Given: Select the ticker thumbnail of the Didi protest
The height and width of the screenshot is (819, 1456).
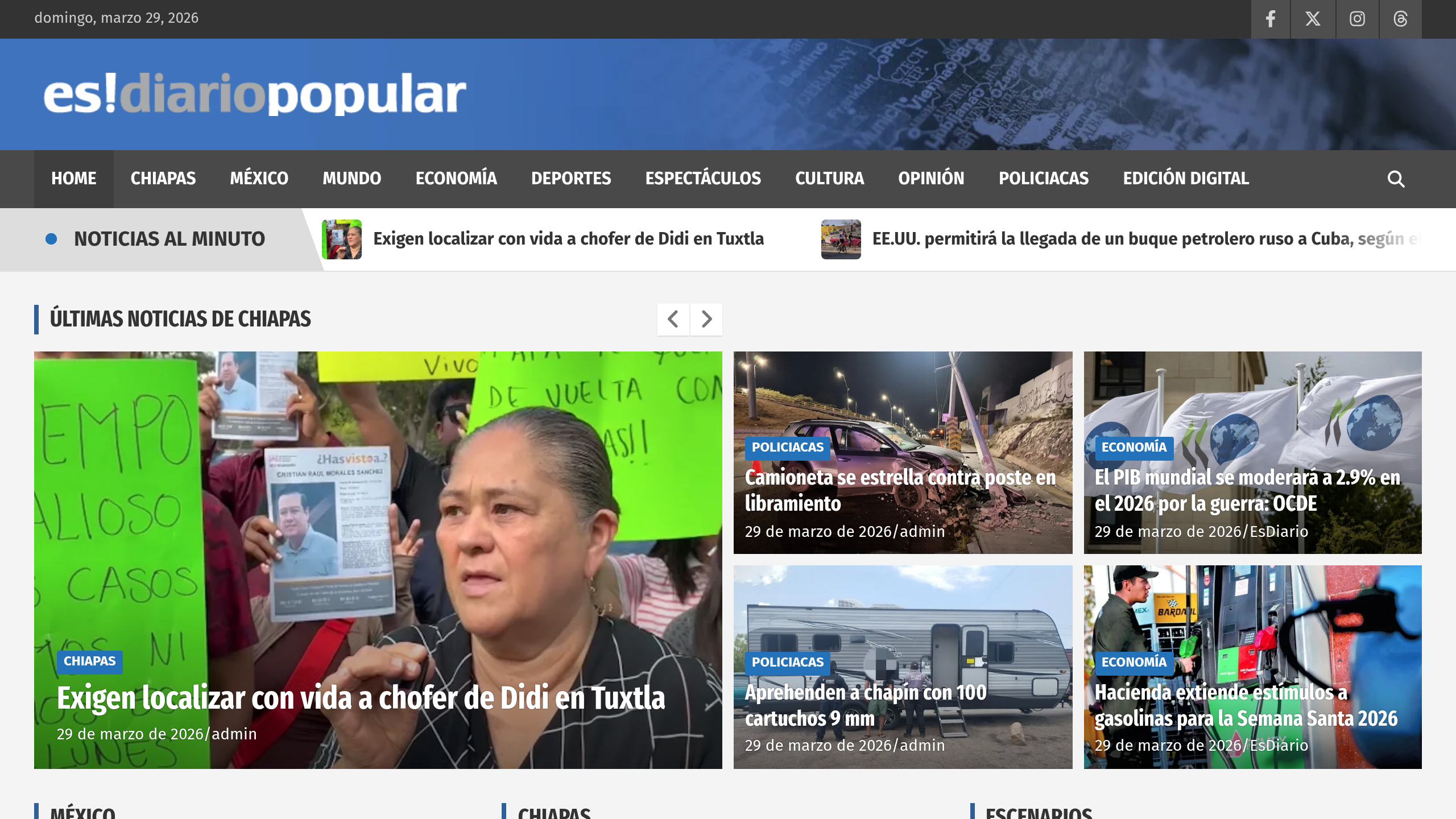Looking at the screenshot, I should (x=341, y=239).
